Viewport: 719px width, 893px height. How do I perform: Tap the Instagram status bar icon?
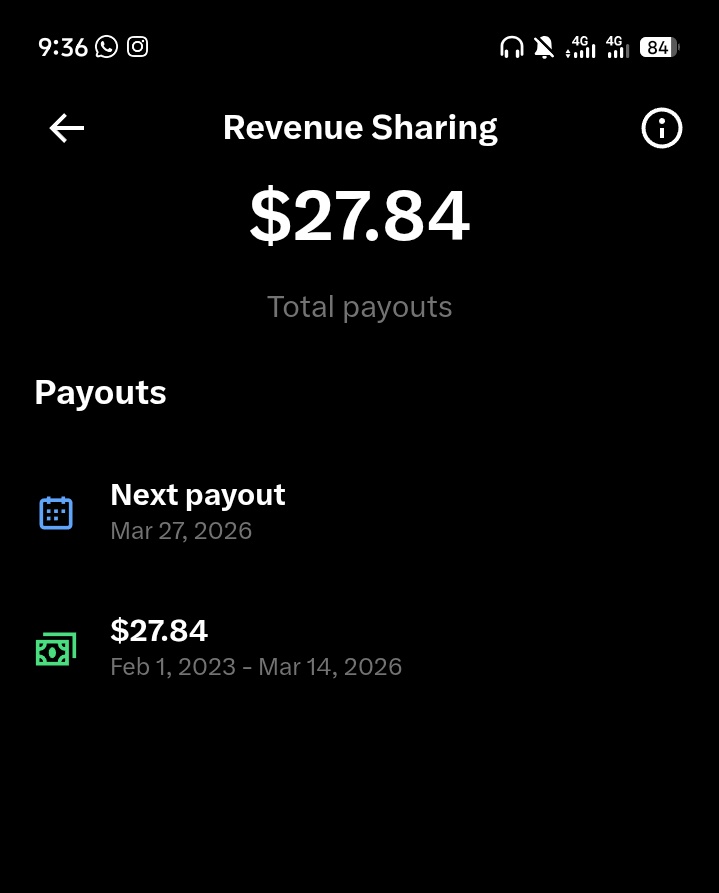137,47
